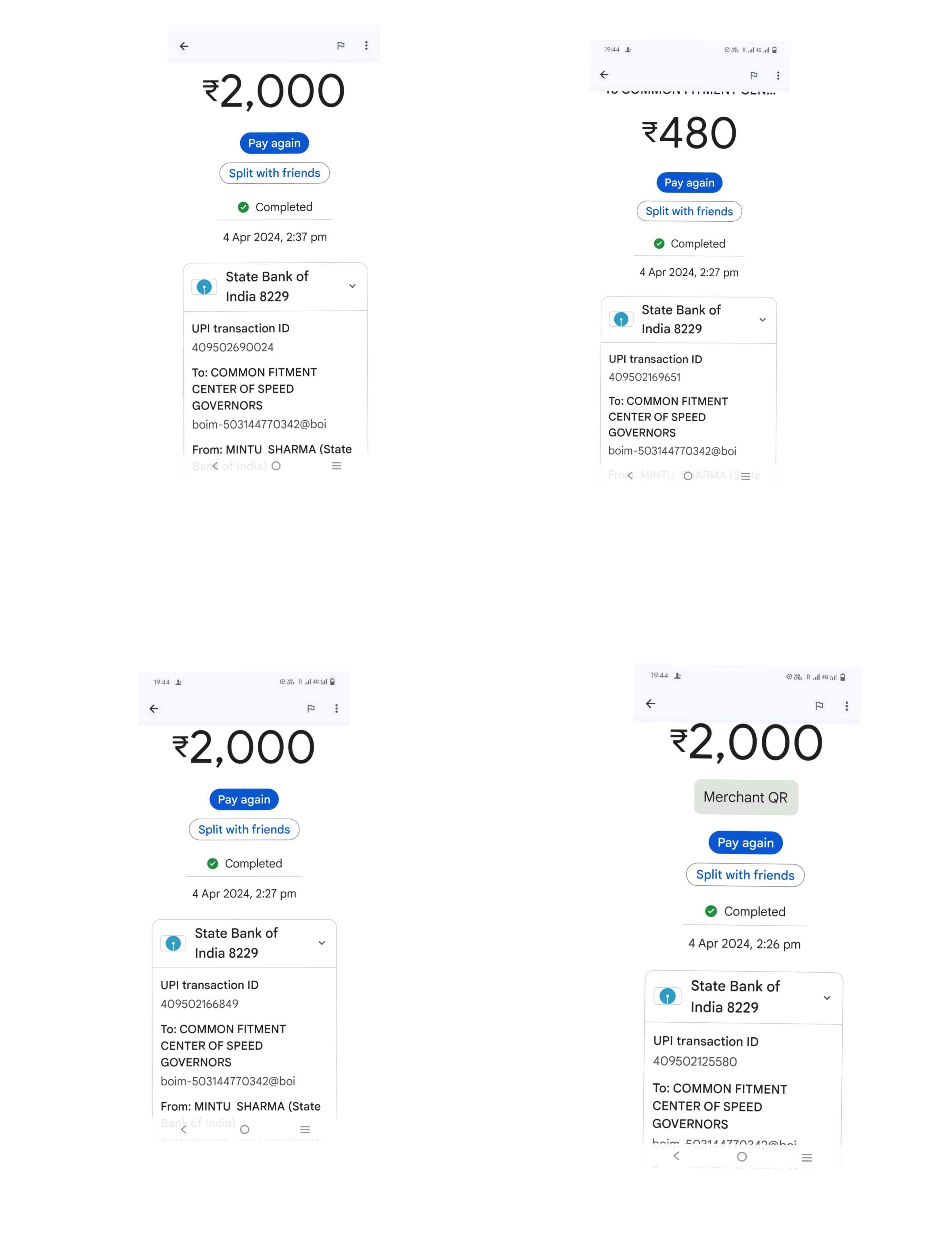
Task: Tap Split with friends on 2:37 pm receipt
Action: 274,173
